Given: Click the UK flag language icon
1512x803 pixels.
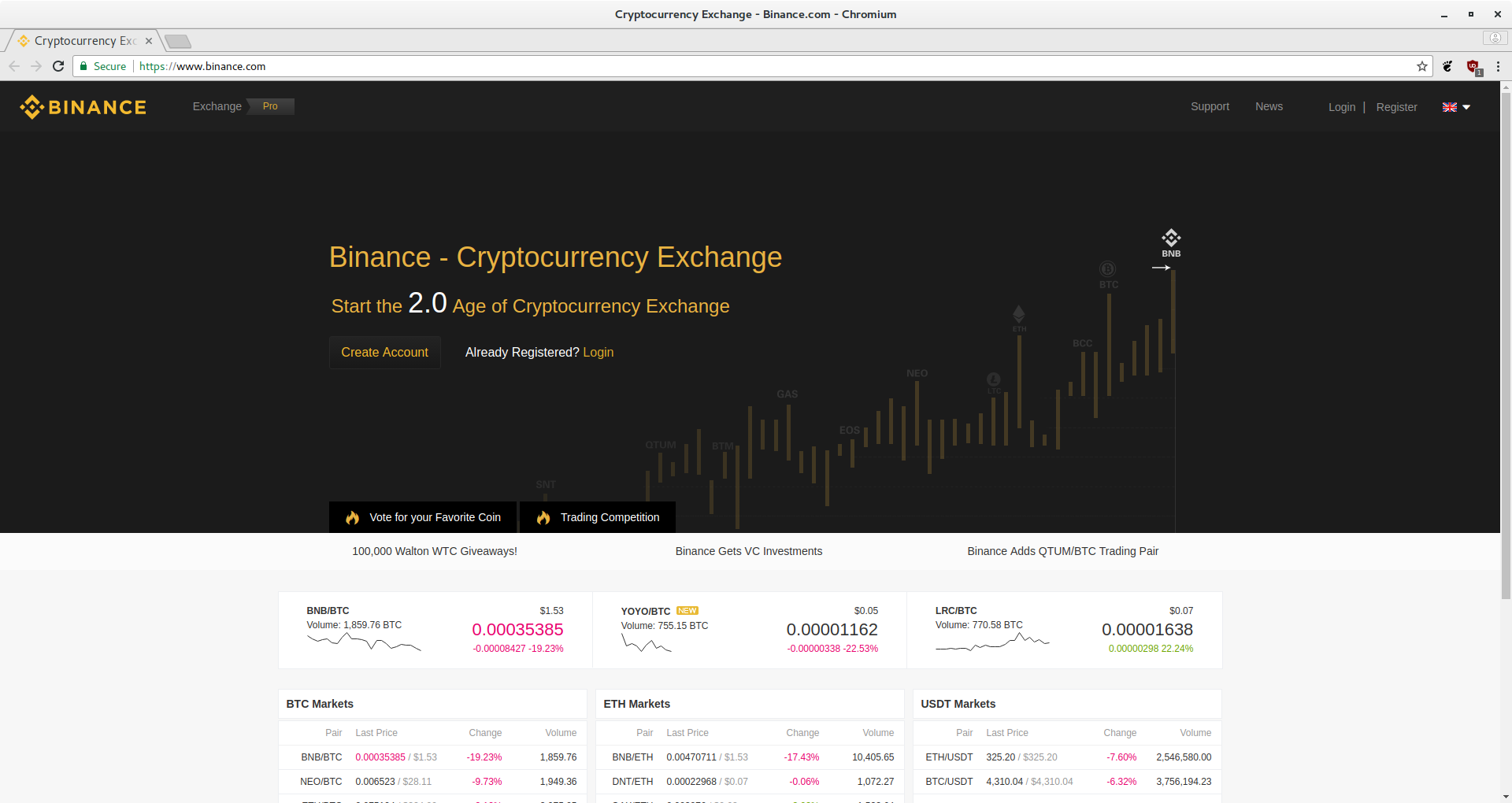Looking at the screenshot, I should [1450, 107].
